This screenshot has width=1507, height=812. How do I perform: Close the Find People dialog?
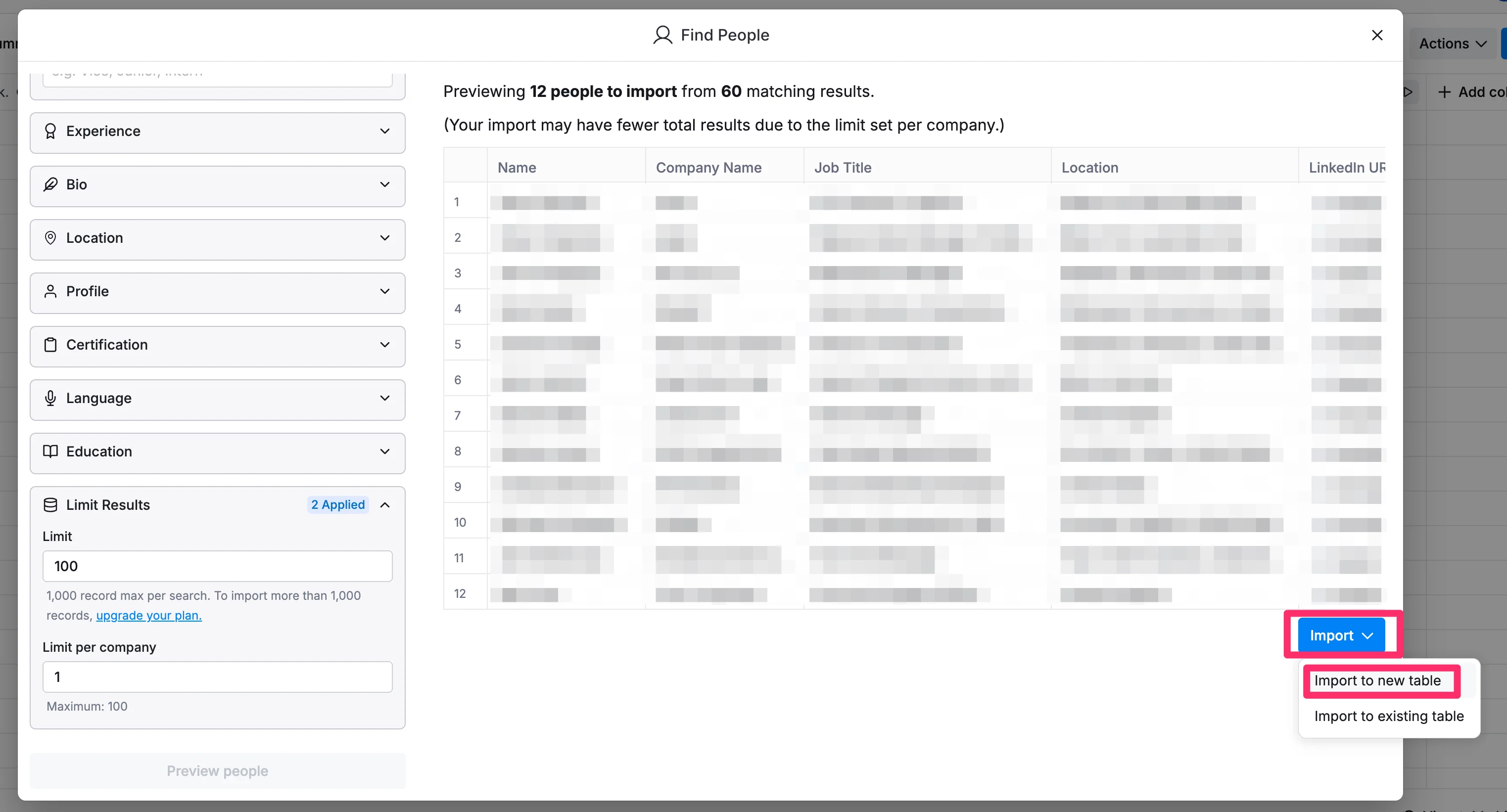pyautogui.click(x=1376, y=35)
